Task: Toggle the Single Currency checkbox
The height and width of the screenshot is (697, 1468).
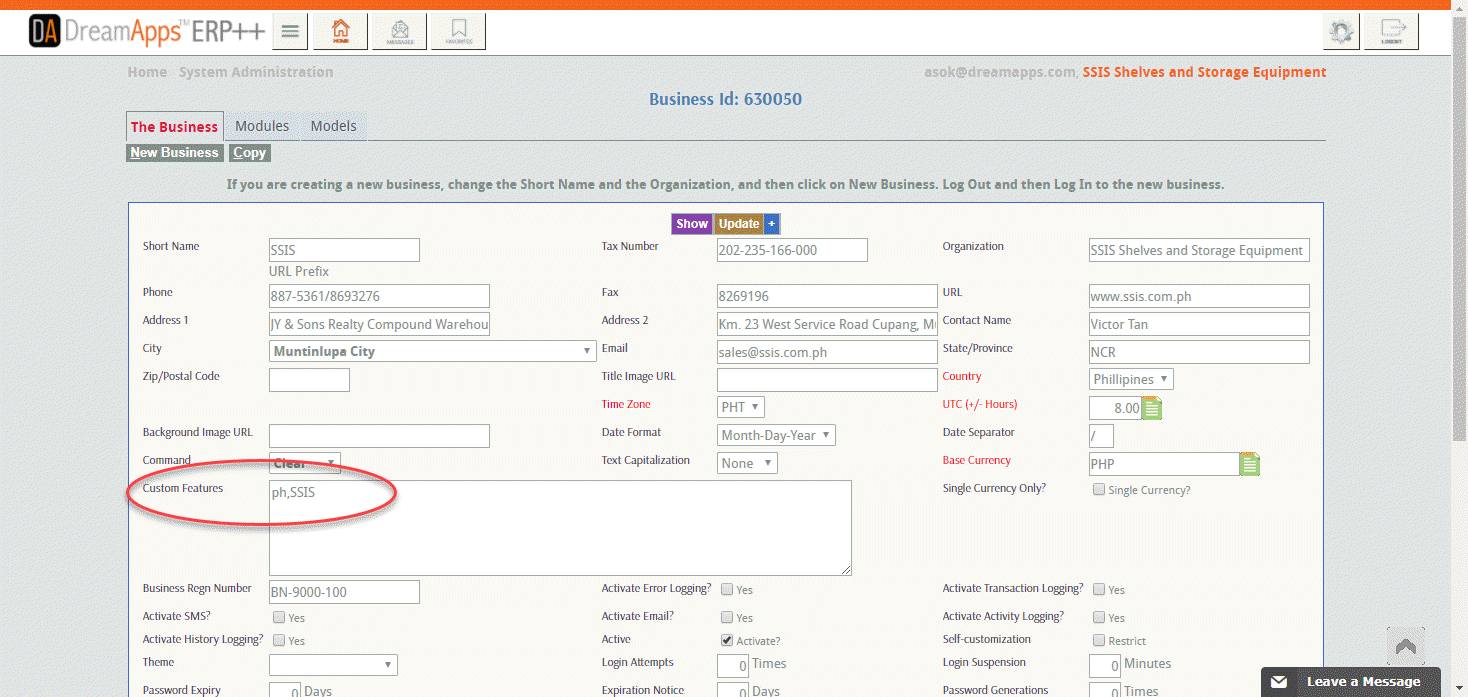Action: 1099,490
